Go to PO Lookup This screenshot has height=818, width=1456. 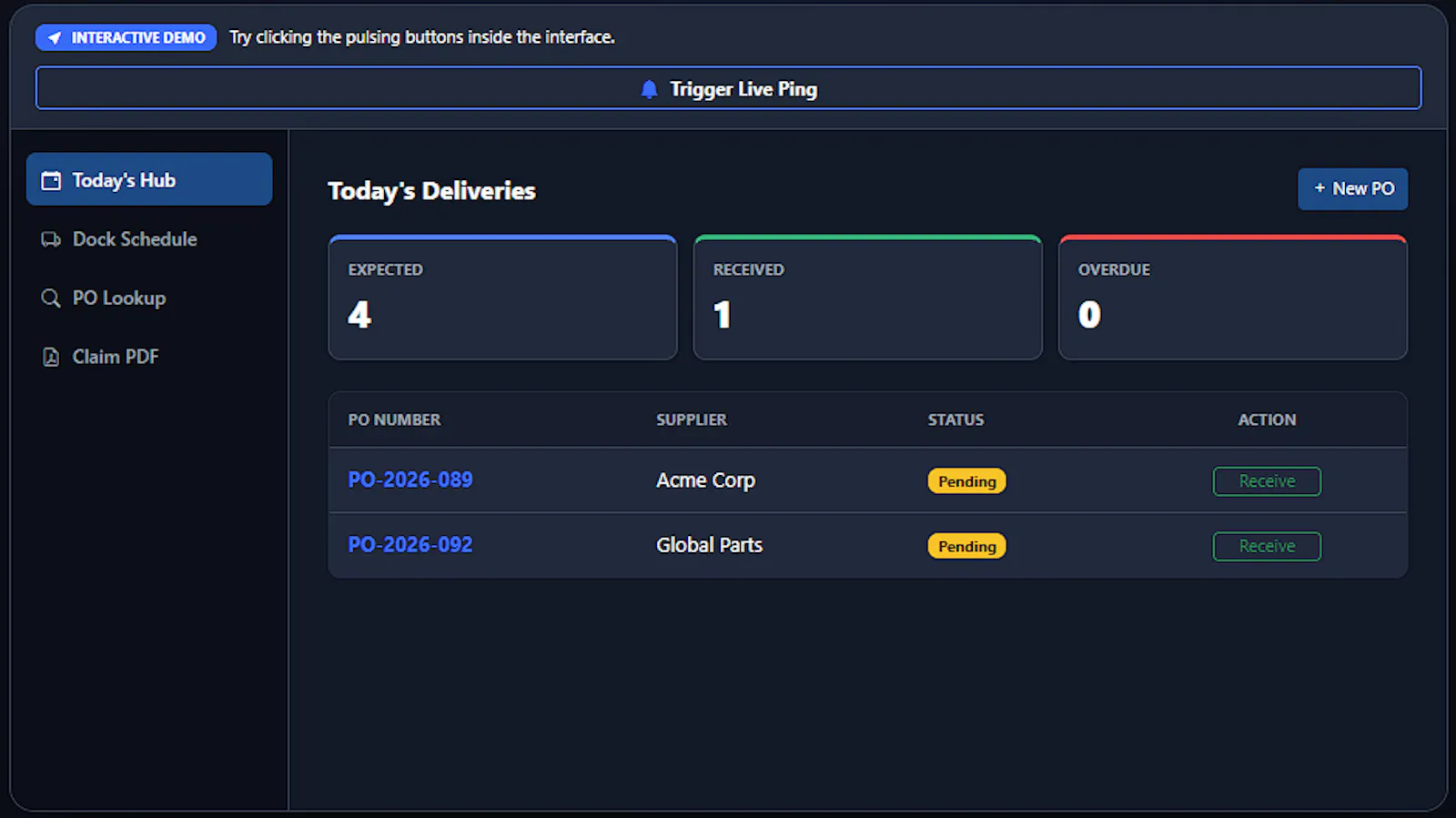(x=149, y=298)
